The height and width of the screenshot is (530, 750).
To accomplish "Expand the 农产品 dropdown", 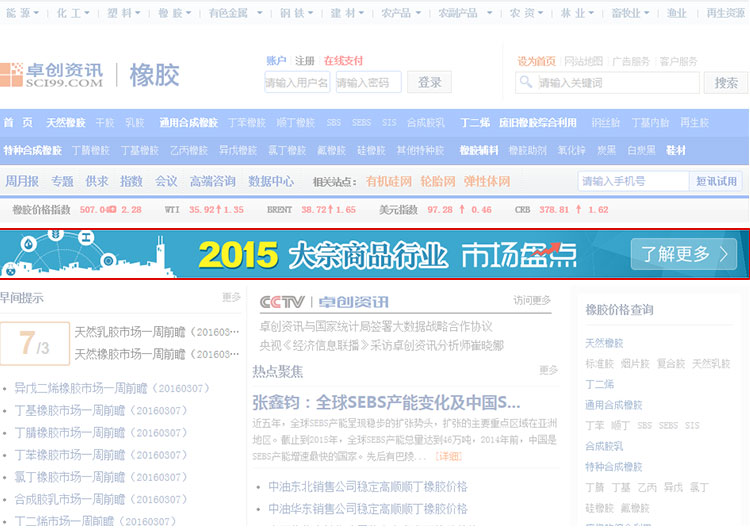I will 401,13.
